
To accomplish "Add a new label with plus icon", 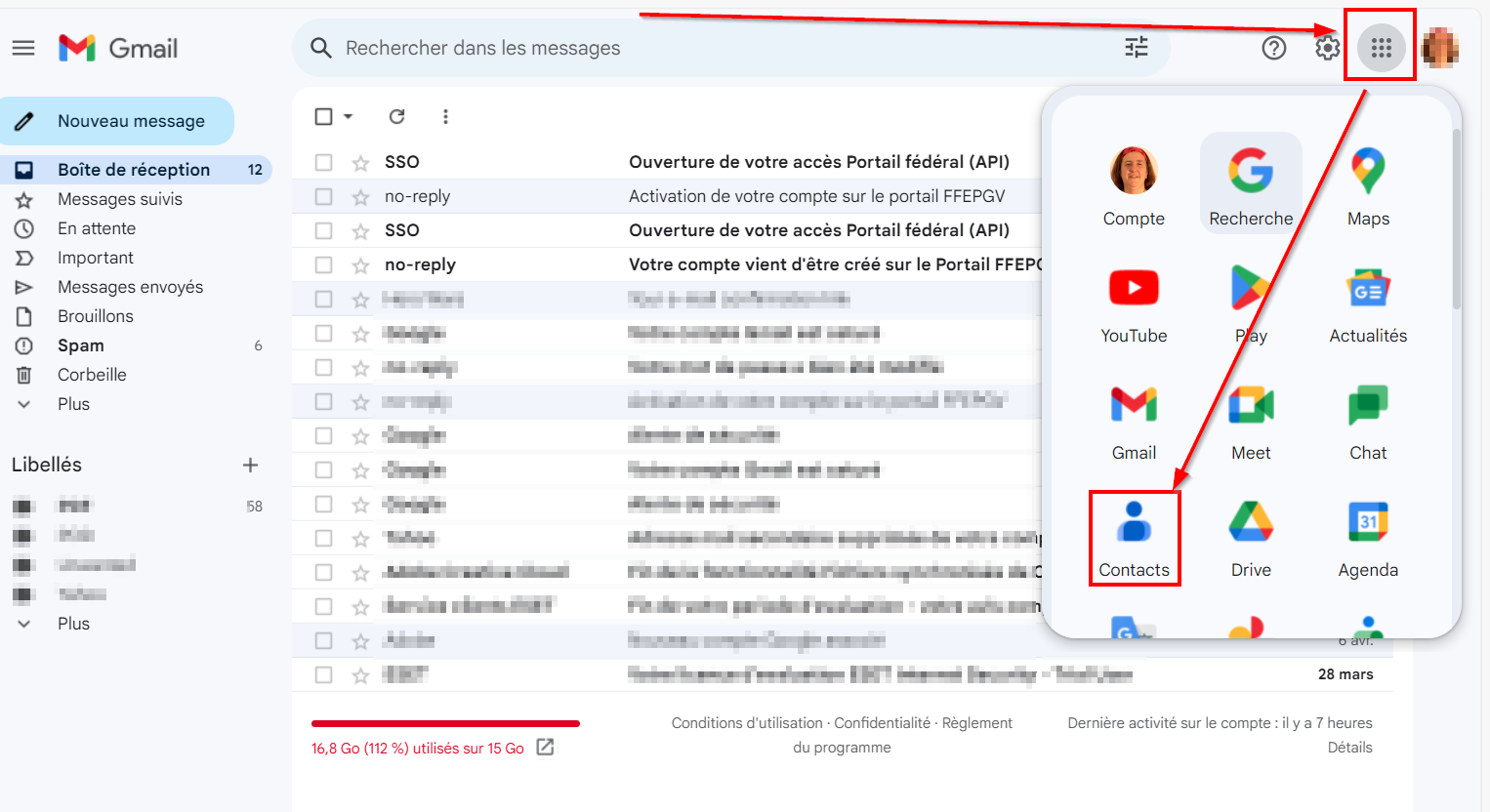I will tap(250, 465).
